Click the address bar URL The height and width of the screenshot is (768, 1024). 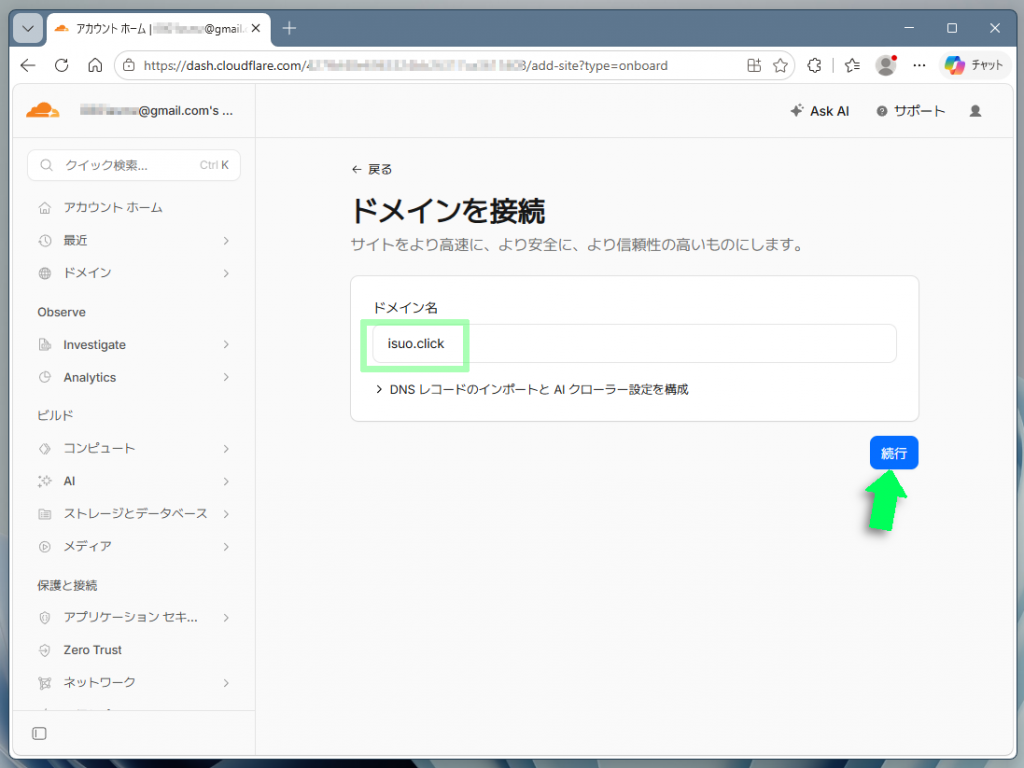pyautogui.click(x=405, y=65)
